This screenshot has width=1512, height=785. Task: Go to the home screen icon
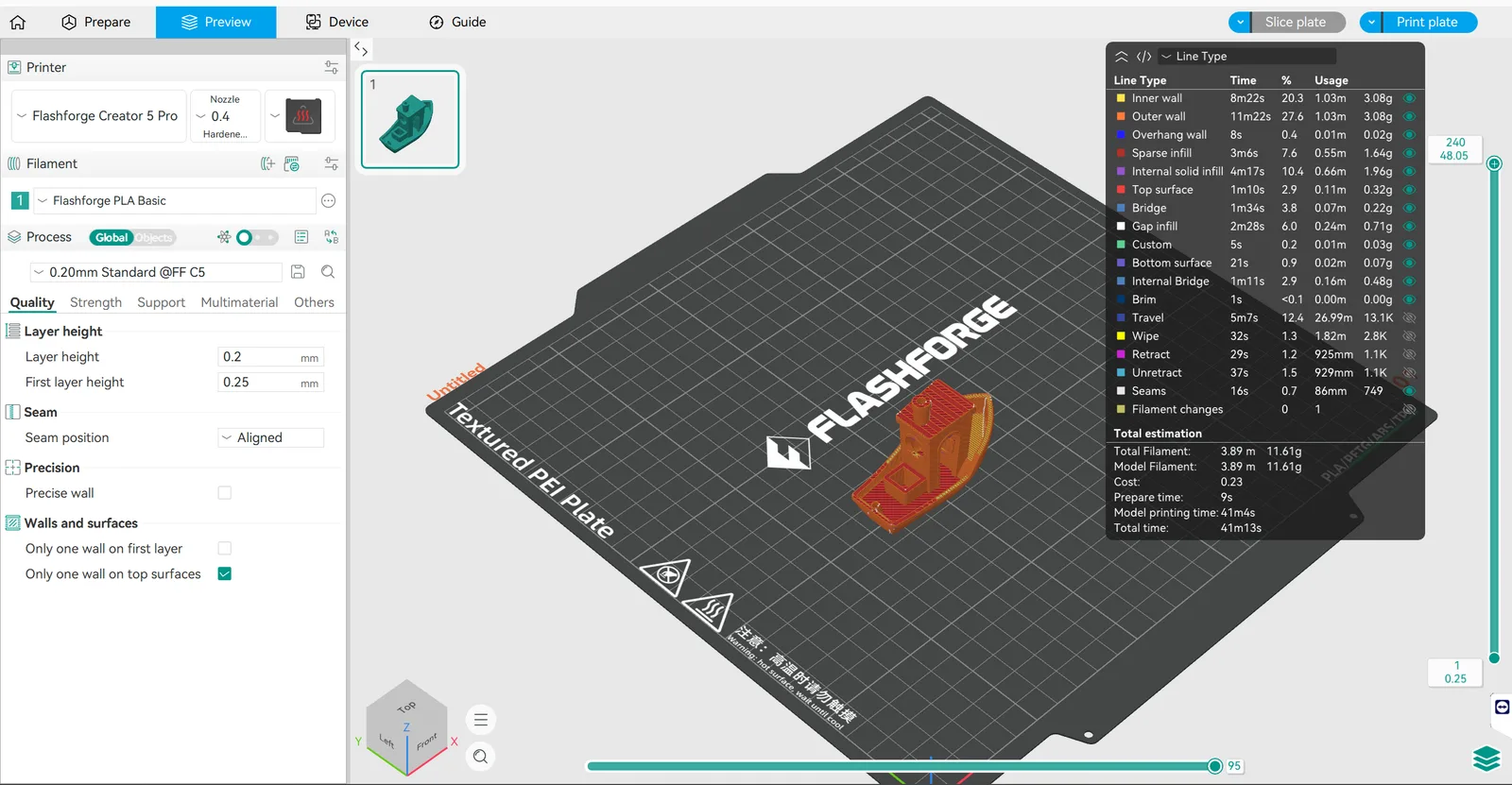pyautogui.click(x=18, y=22)
